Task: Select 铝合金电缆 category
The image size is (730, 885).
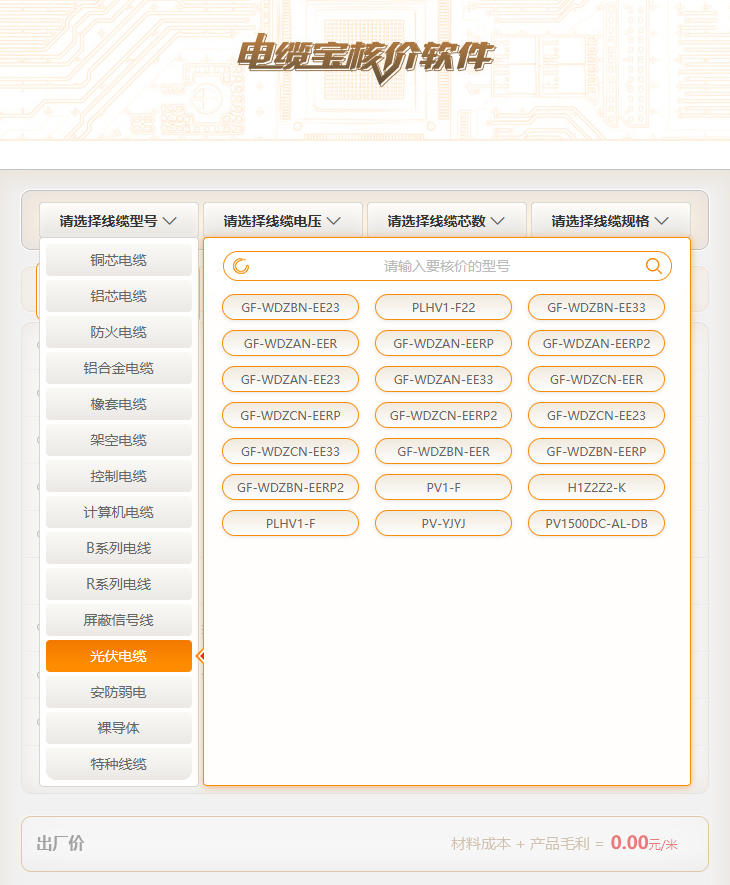Action: tap(118, 368)
